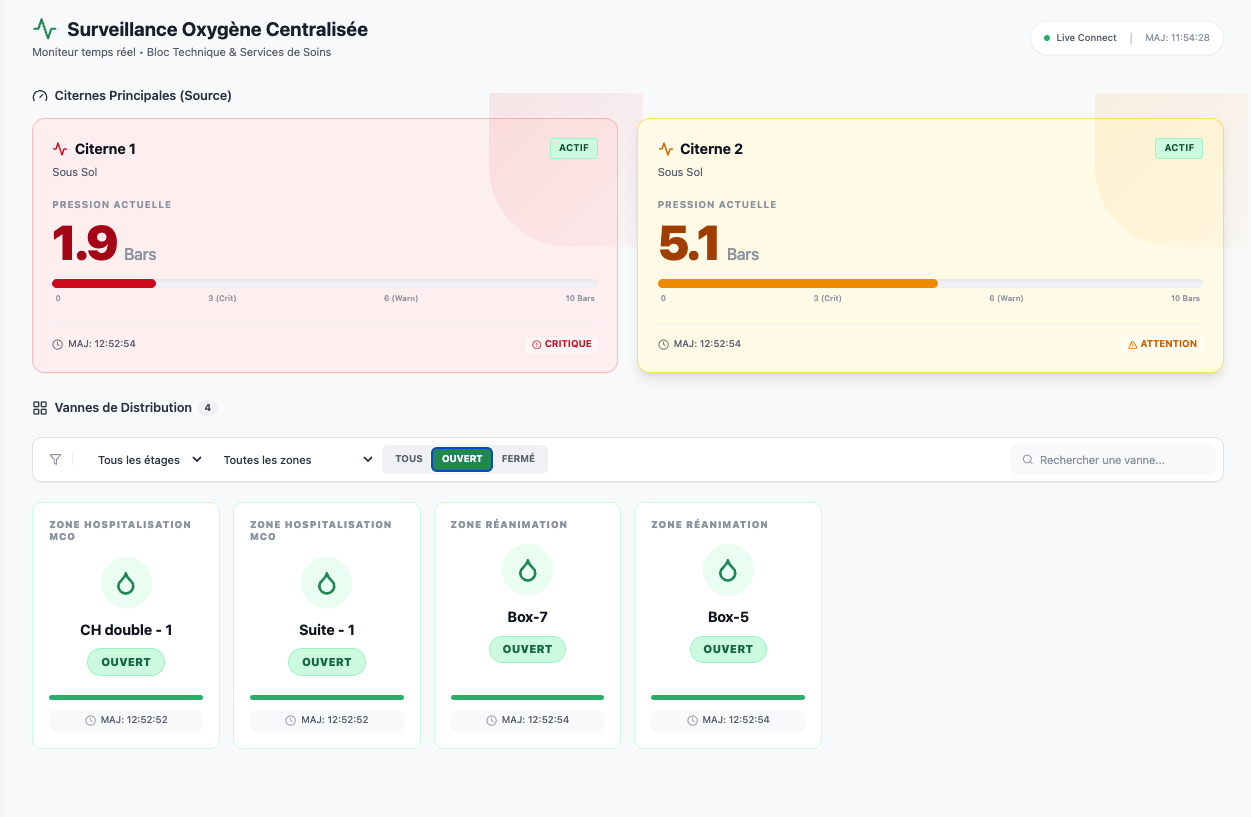The image size is (1251, 817).
Task: Click the droplet icon on Suite - 1 card
Action: tap(326, 583)
